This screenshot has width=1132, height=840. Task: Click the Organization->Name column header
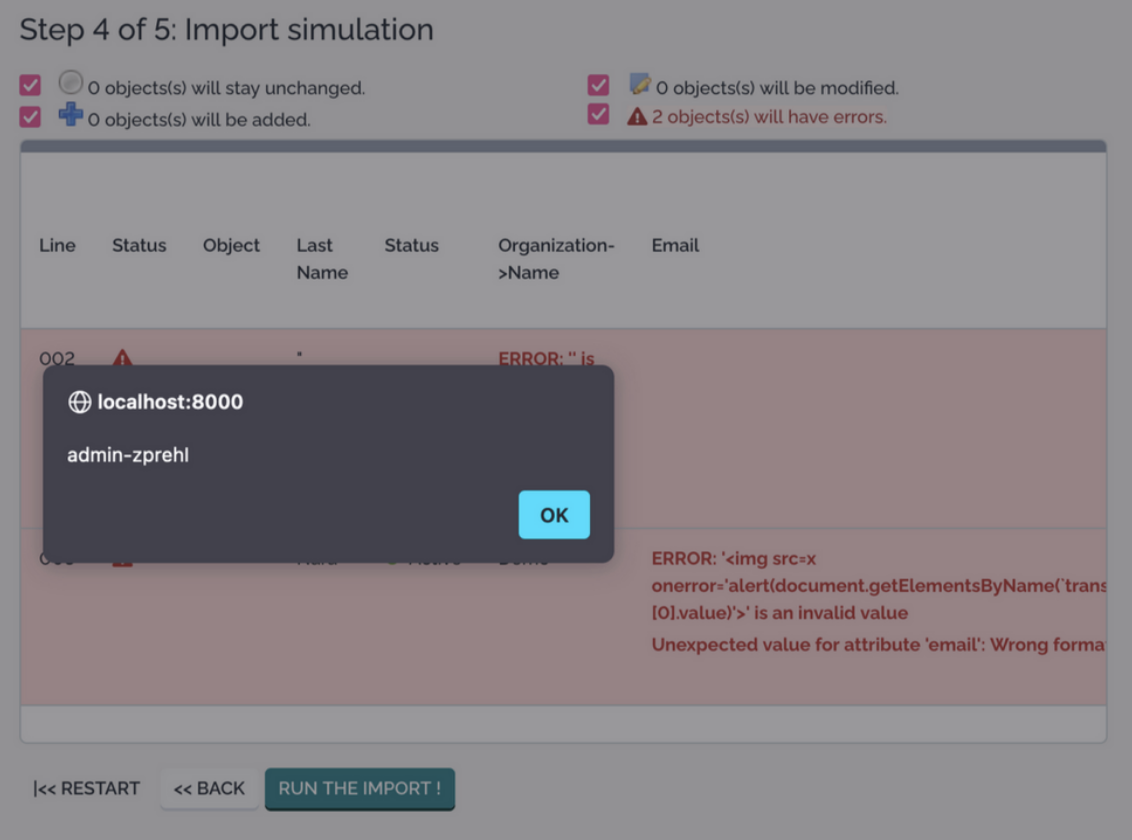click(x=556, y=259)
